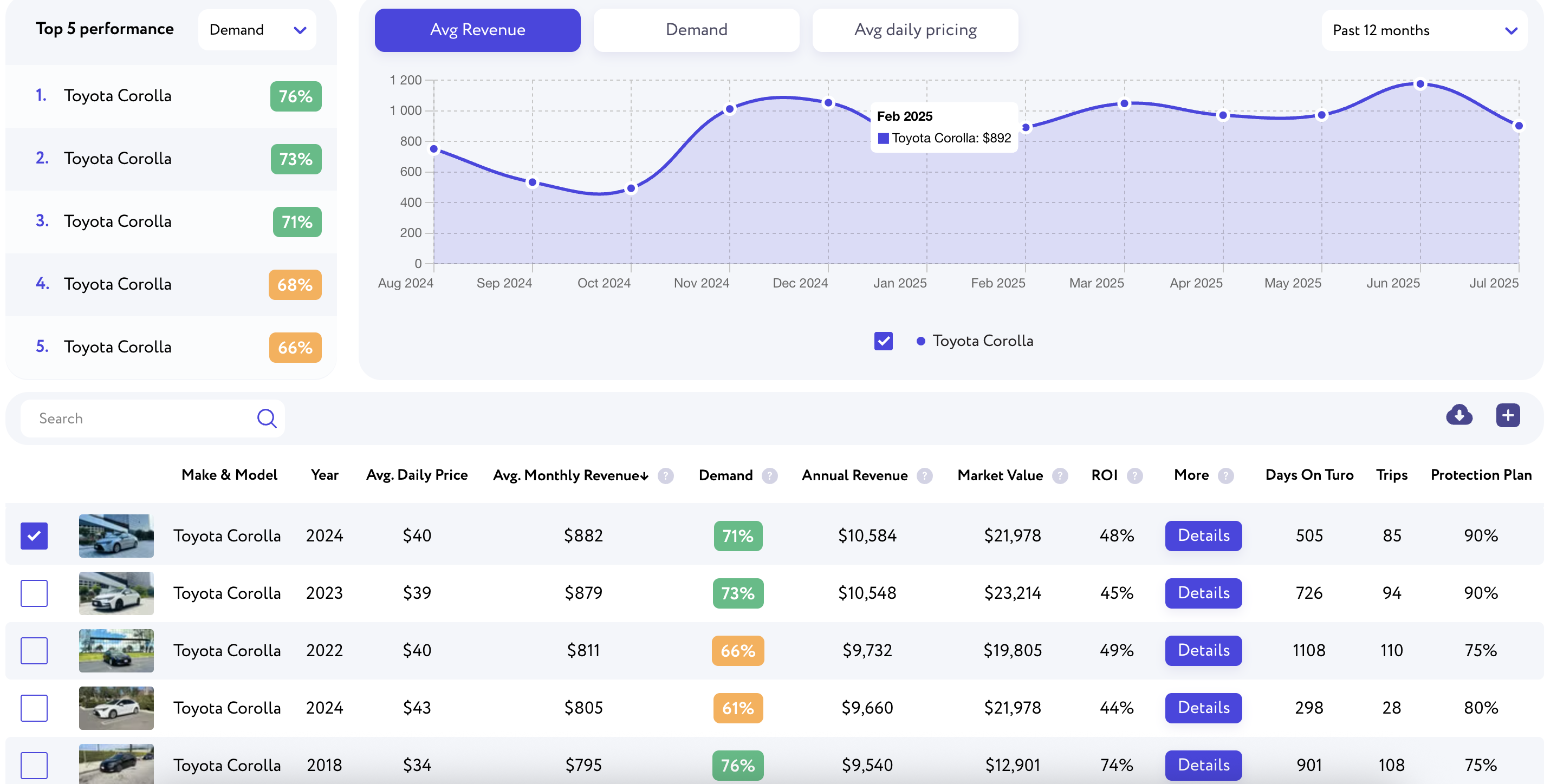Click the Oct 2024 chart data point
Screen dimensions: 1544x784
(x=631, y=188)
